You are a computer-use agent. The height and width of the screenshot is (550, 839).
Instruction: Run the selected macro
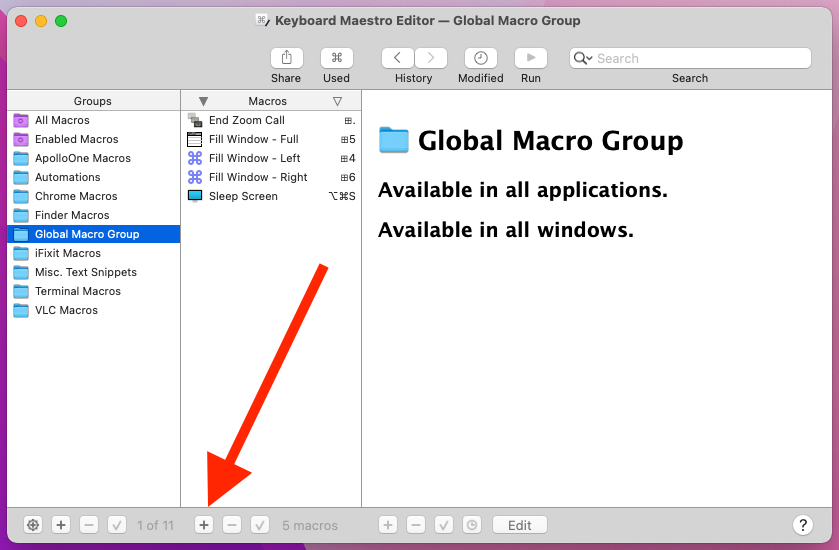pos(530,58)
